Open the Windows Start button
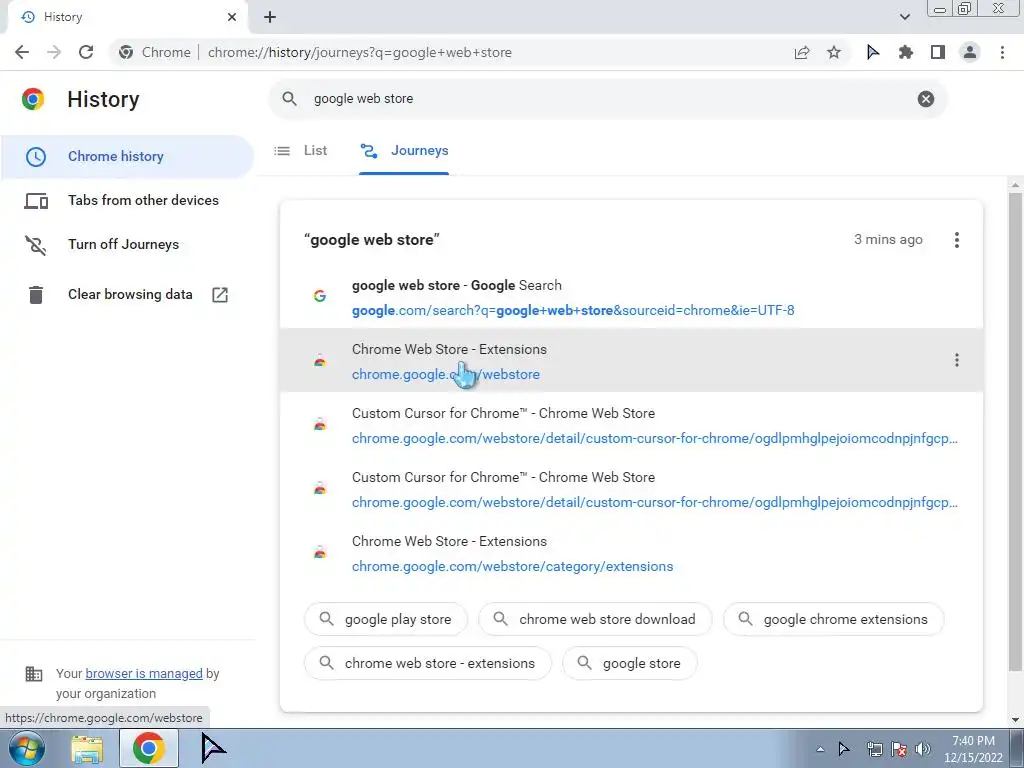Image resolution: width=1024 pixels, height=768 pixels. (x=26, y=748)
